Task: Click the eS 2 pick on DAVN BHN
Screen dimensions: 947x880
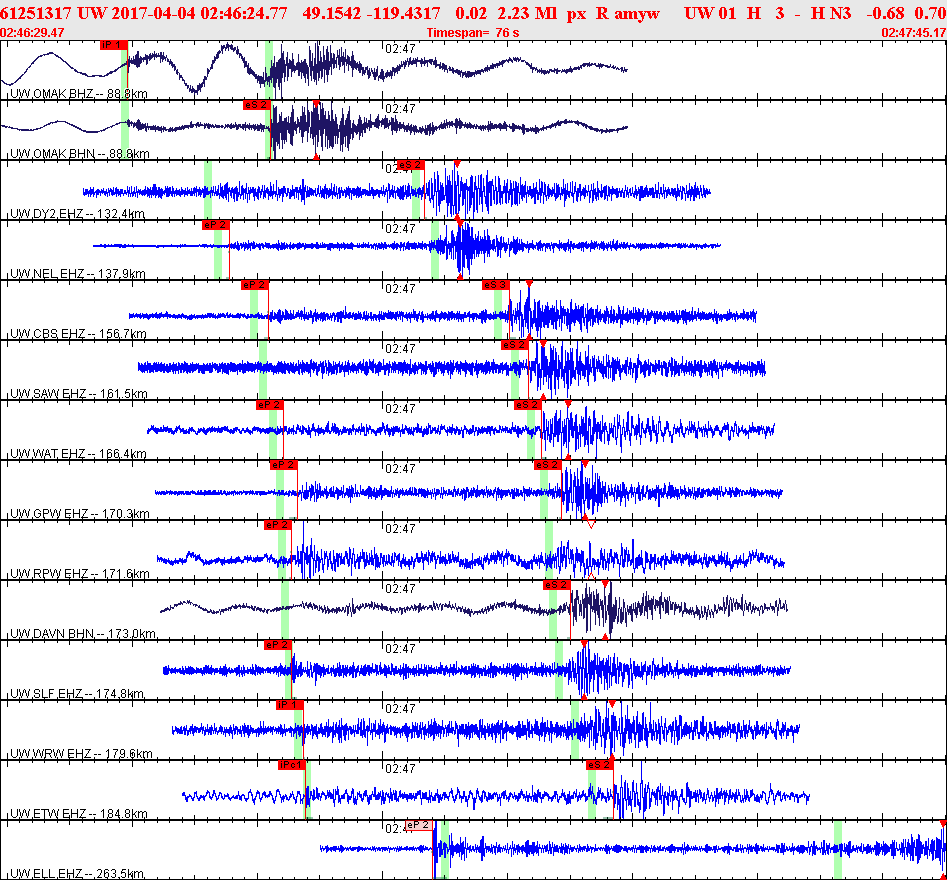Action: 557,585
